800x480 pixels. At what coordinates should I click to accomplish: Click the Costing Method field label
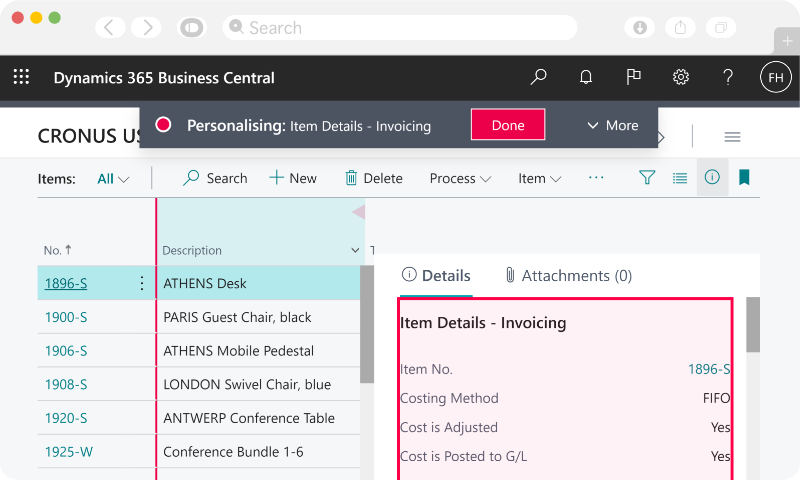tap(449, 398)
